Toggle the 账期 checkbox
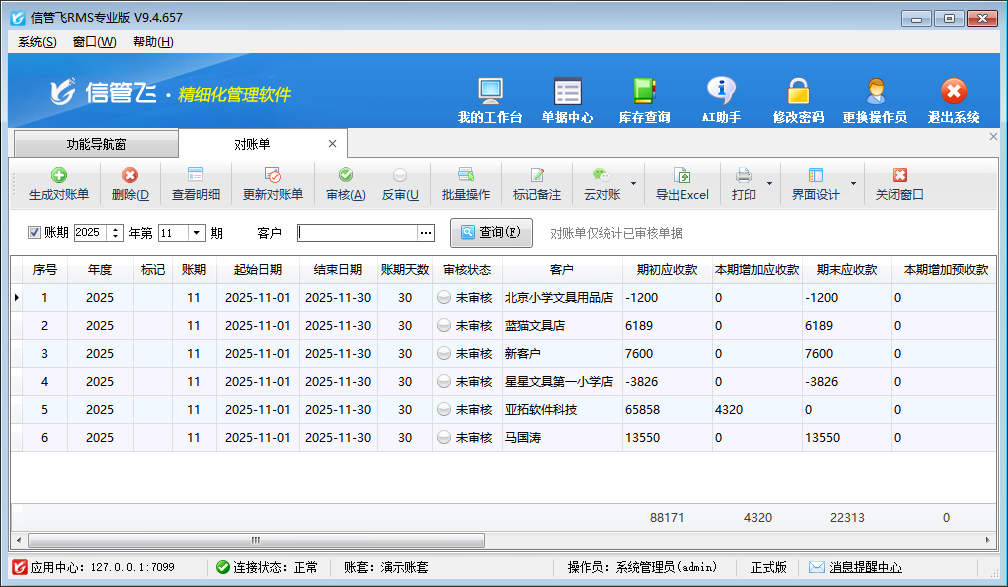 [34, 233]
